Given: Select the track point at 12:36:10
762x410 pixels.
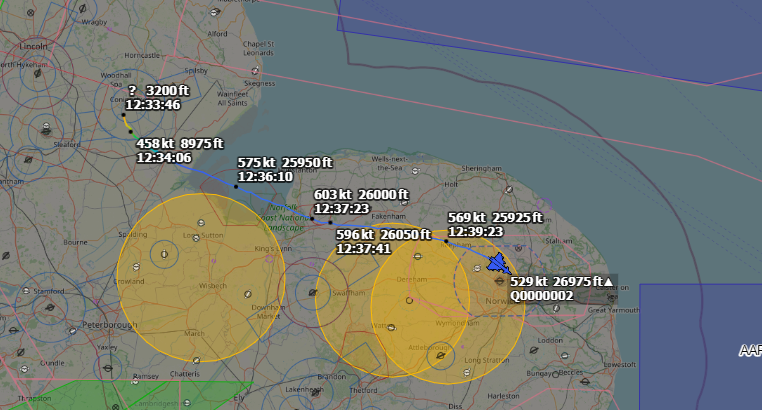Looking at the screenshot, I should click(236, 187).
